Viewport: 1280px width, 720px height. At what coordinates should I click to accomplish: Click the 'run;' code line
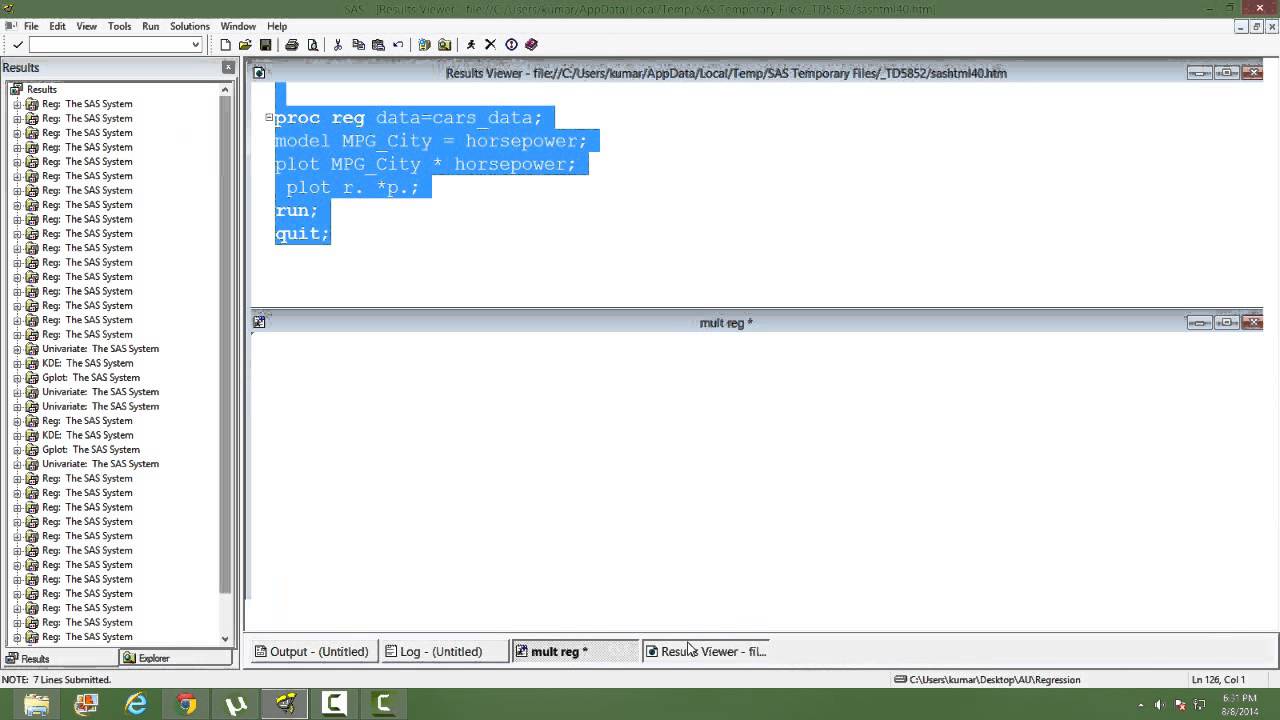click(x=296, y=210)
